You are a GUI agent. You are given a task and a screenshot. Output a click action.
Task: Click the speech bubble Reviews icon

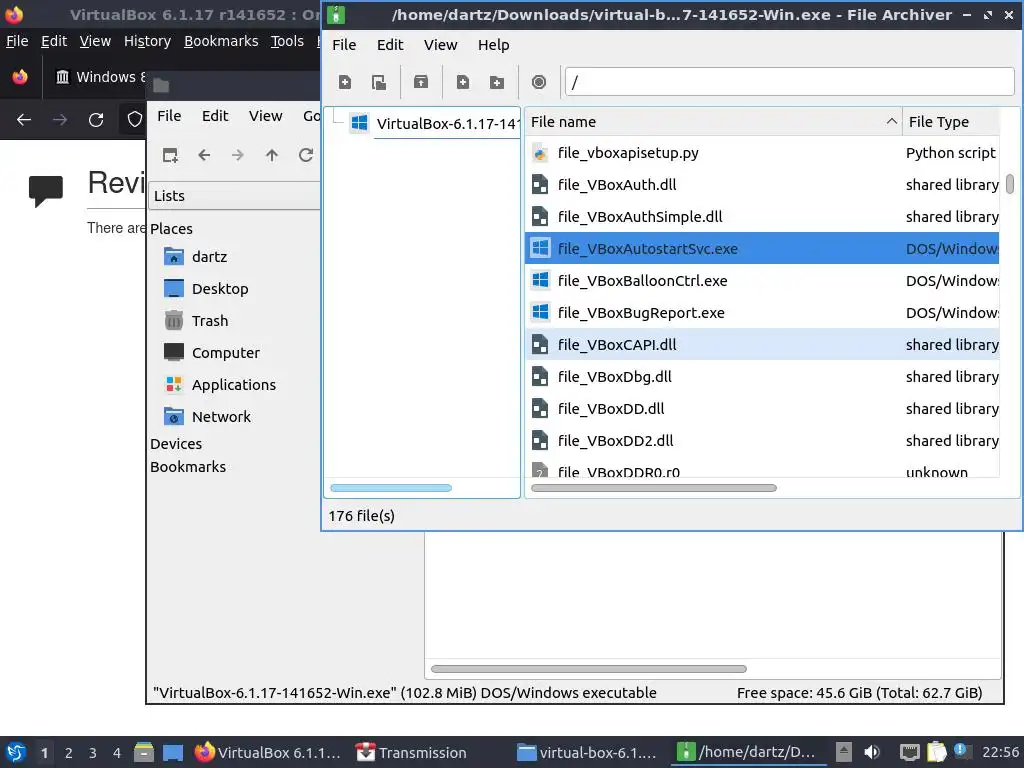pos(46,190)
